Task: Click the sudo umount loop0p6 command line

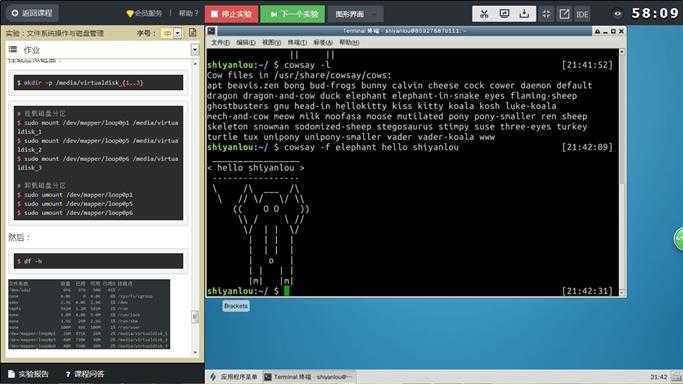Action: pos(75,212)
